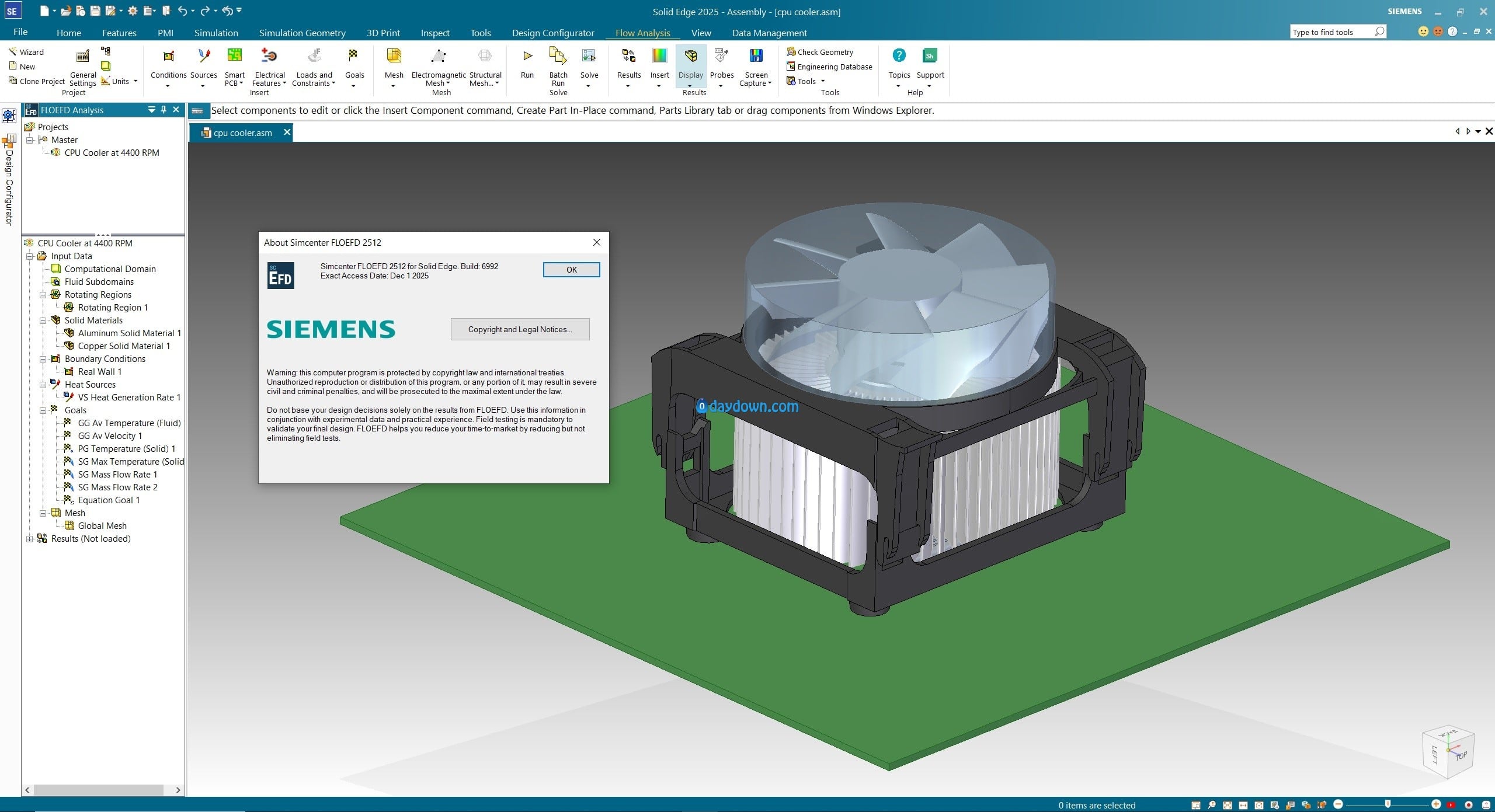The width and height of the screenshot is (1495, 812).
Task: Toggle the Display results button
Action: (x=690, y=57)
